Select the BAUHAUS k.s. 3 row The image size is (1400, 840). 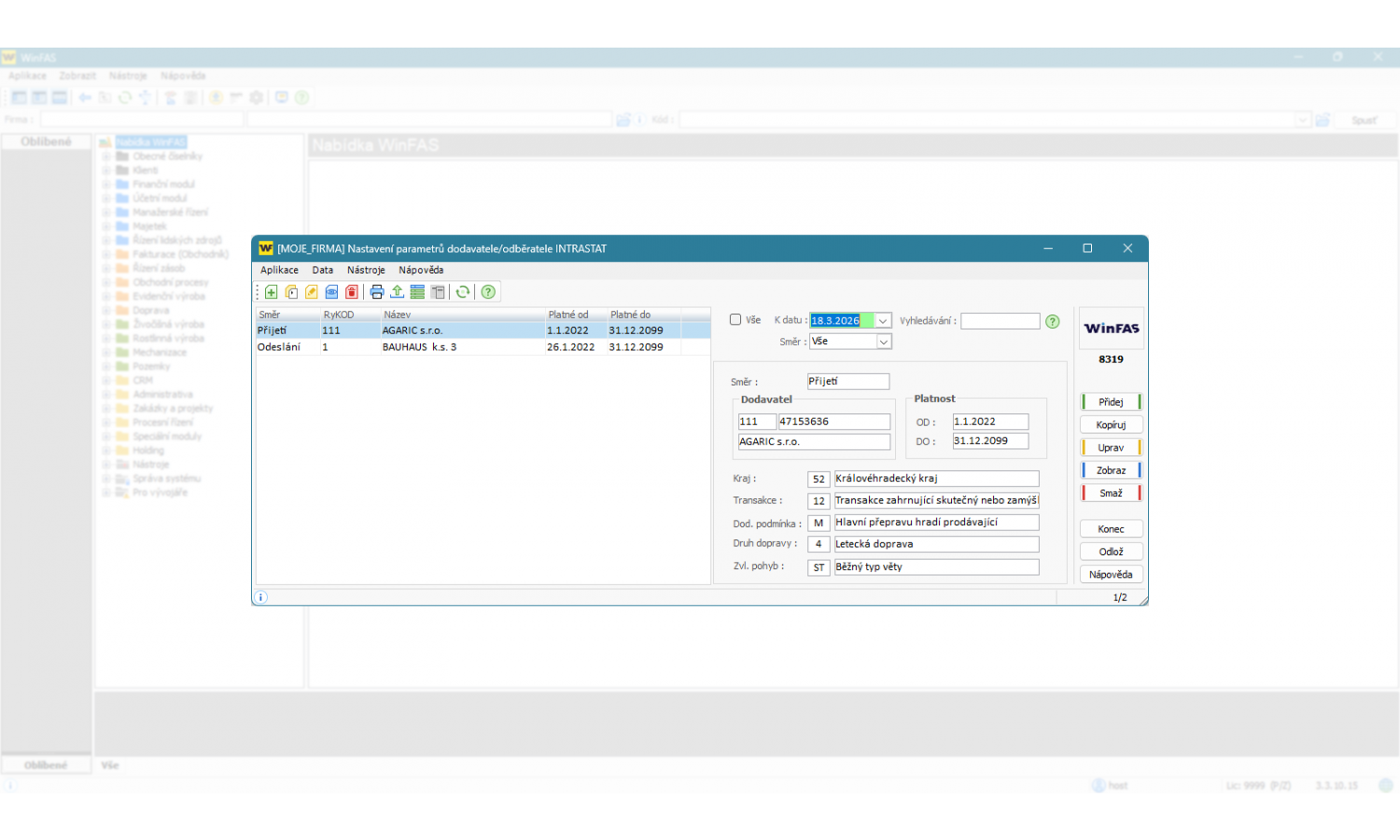click(x=418, y=347)
